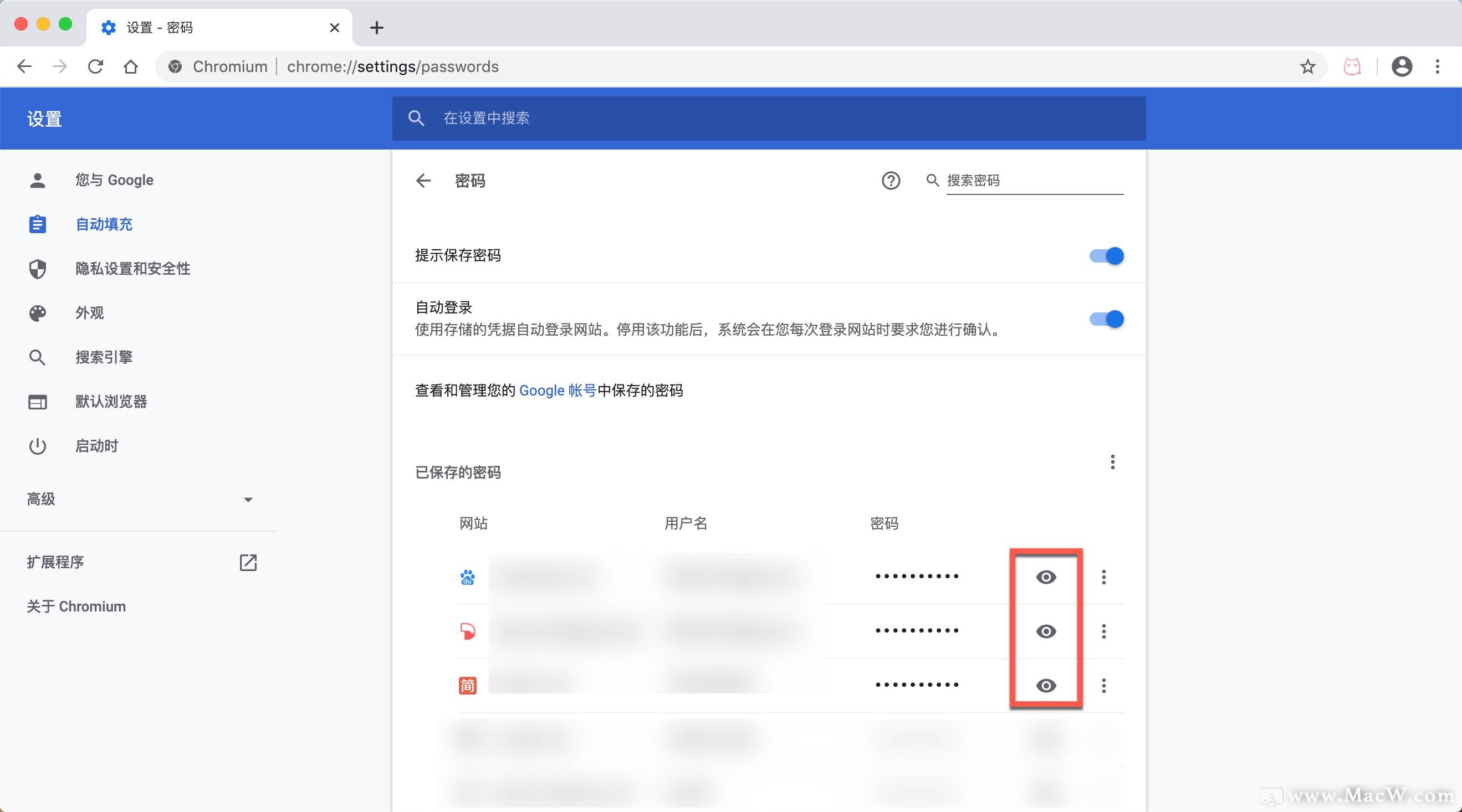Image resolution: width=1462 pixels, height=812 pixels.
Task: Click the reload page icon
Action: [x=95, y=66]
